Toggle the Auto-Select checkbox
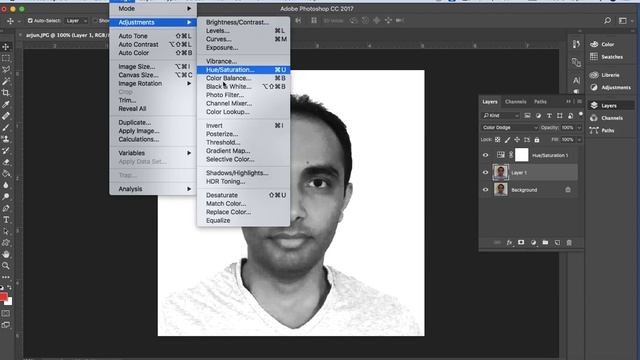This screenshot has height=360, width=640. [30, 20]
